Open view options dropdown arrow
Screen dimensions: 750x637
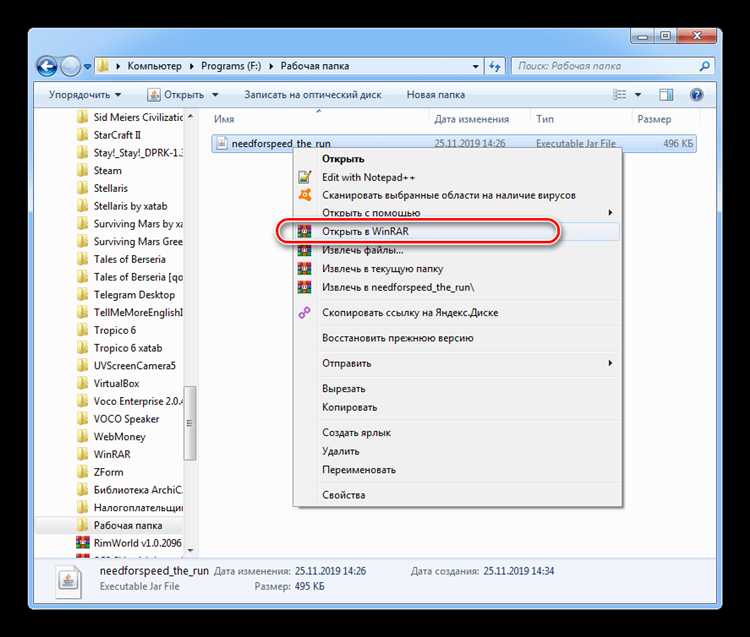(638, 95)
